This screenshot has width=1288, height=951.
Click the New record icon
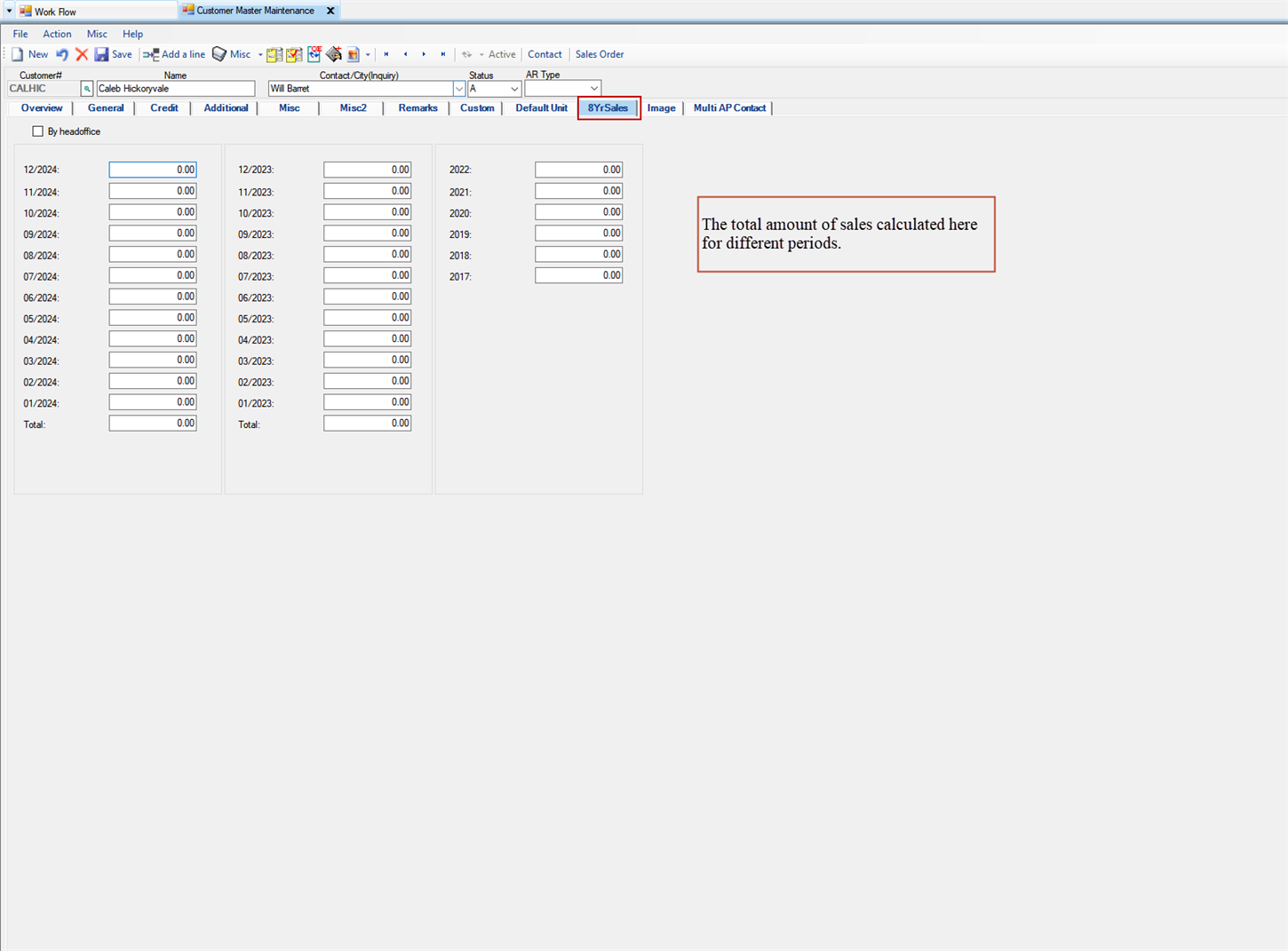(x=16, y=54)
